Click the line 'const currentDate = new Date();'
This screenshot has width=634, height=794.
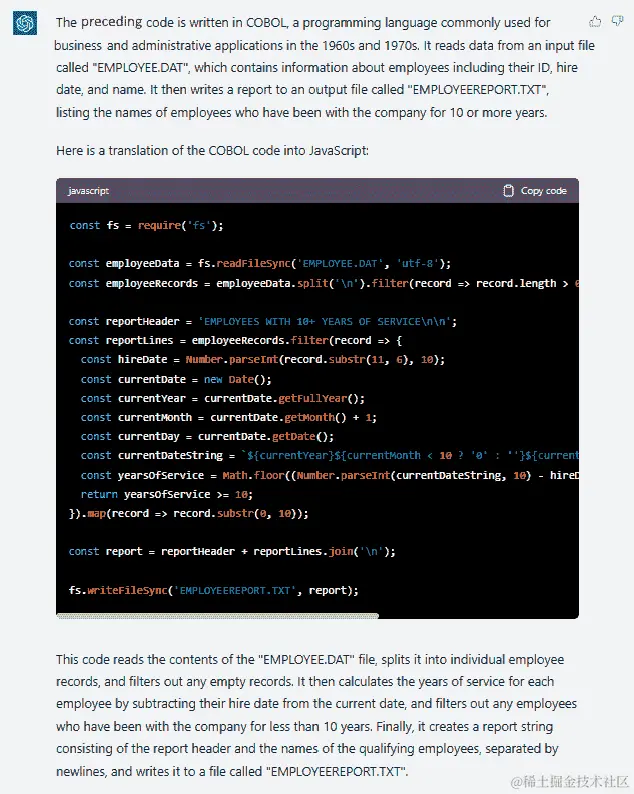176,379
